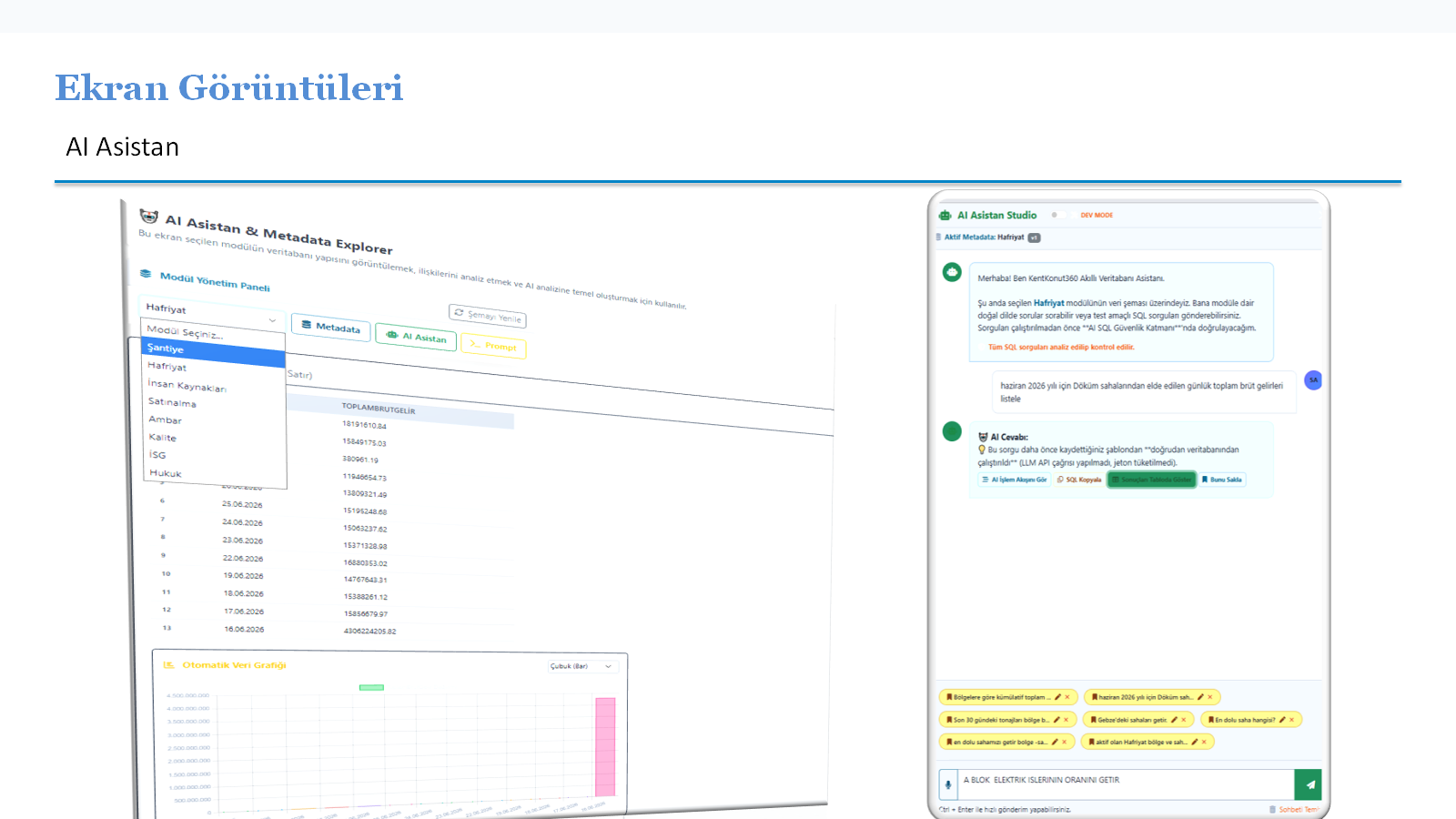
Task: Delete 'En dolu saha hangisi?' saved prompt
Action: 1291,720
